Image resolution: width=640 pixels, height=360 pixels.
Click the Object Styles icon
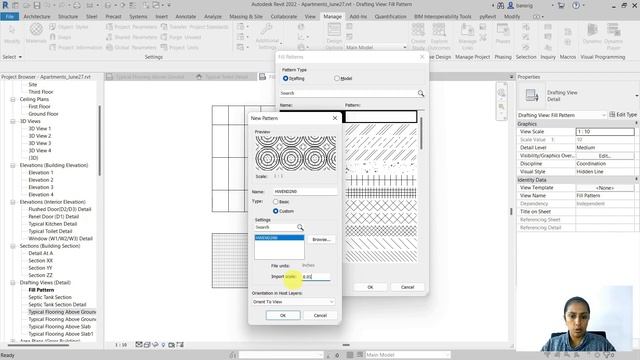(x=53, y=27)
